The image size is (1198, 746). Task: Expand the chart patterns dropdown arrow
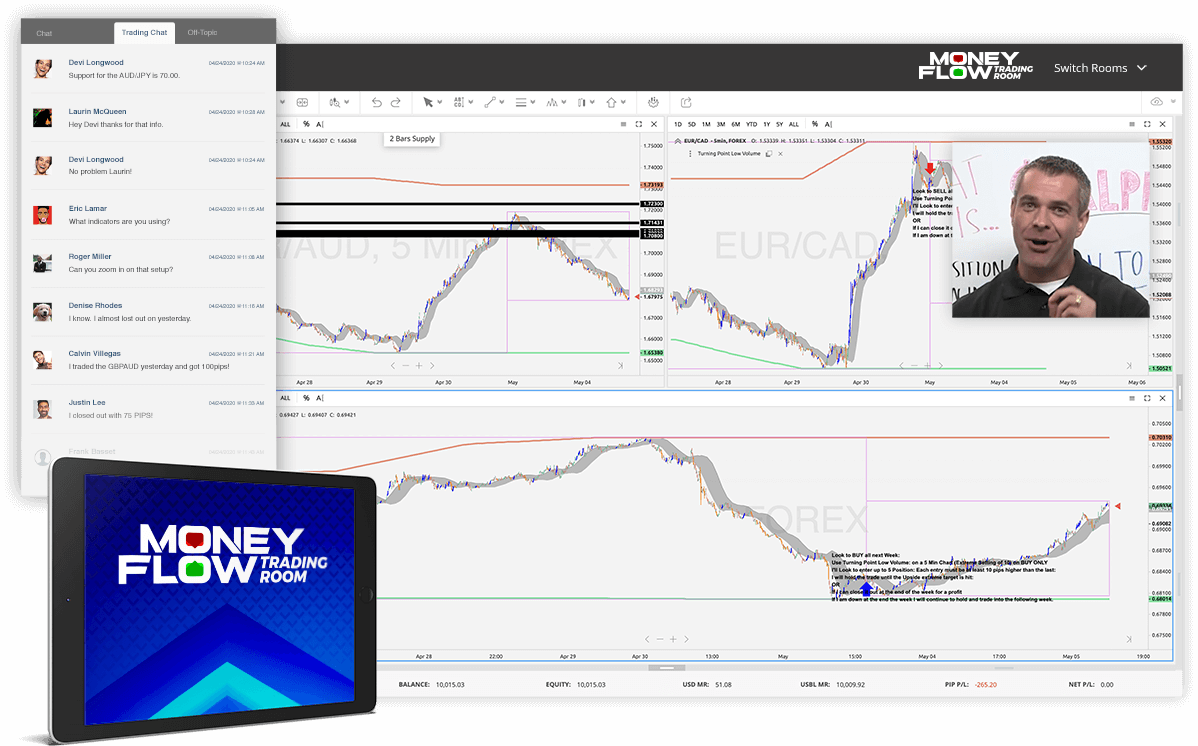click(x=564, y=102)
